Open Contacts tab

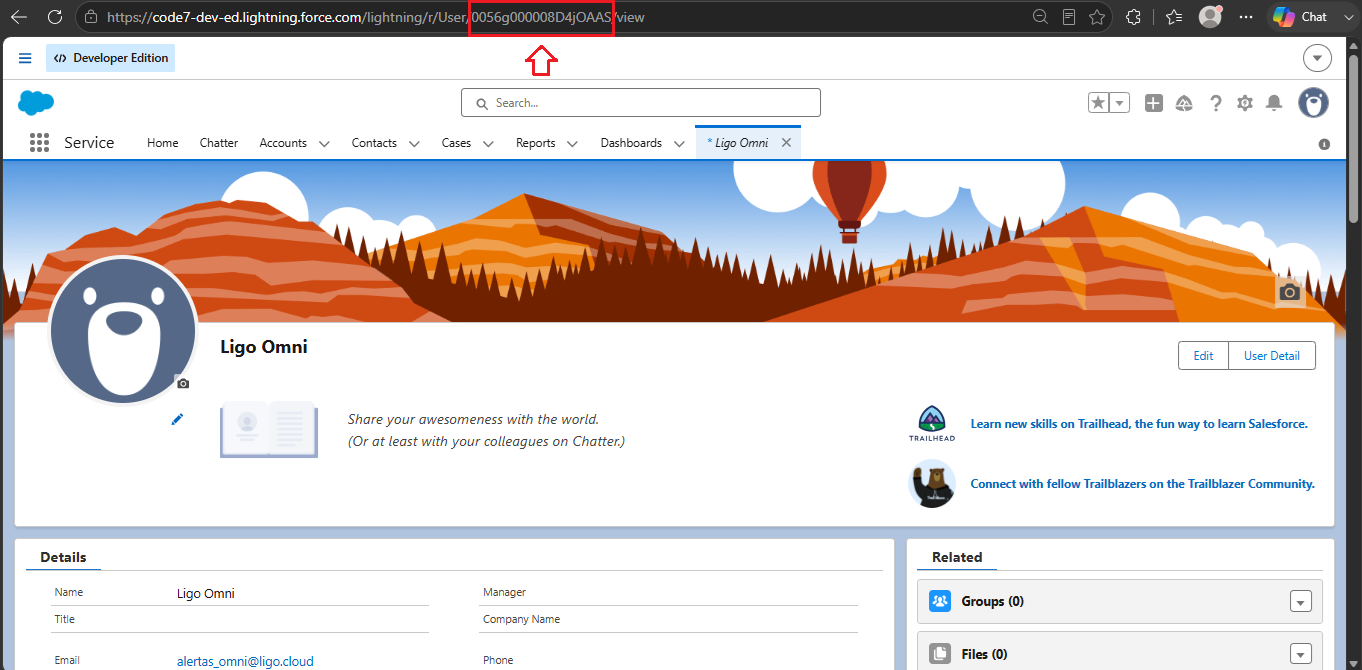(x=374, y=143)
